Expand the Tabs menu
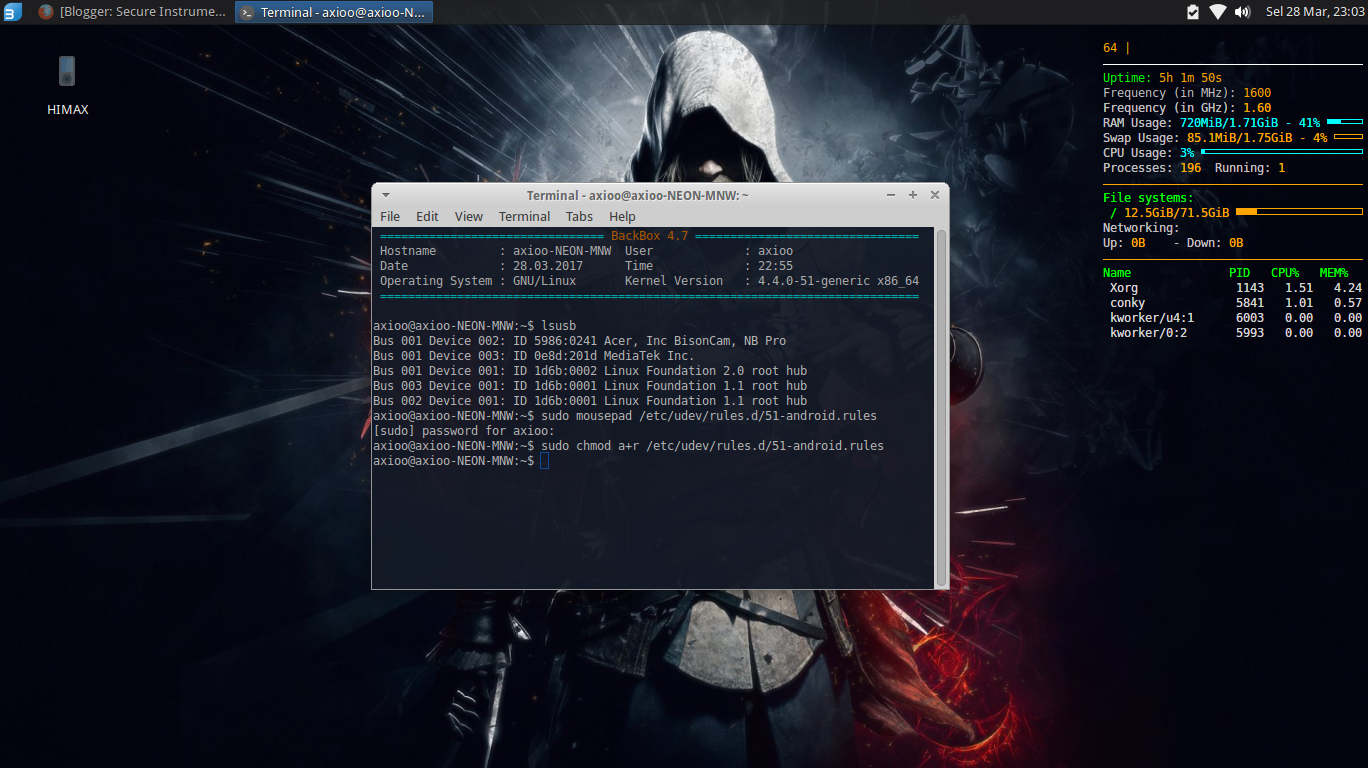This screenshot has height=768, width=1368. [579, 216]
